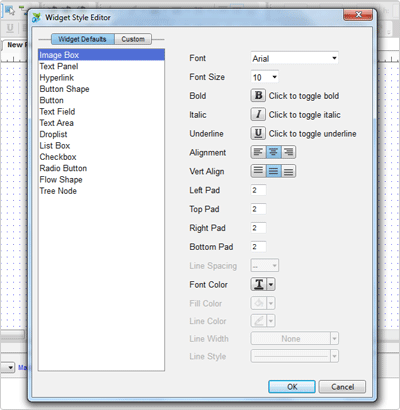Choose top vertical alignment
The image size is (400, 410).
(x=258, y=171)
